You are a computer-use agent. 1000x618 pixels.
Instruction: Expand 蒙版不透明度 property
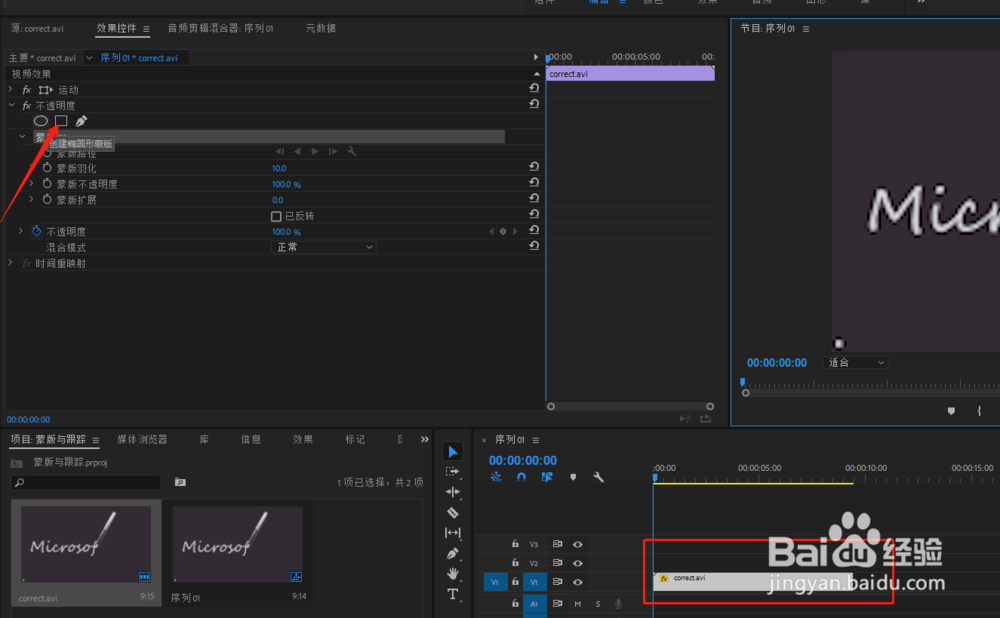(31, 184)
